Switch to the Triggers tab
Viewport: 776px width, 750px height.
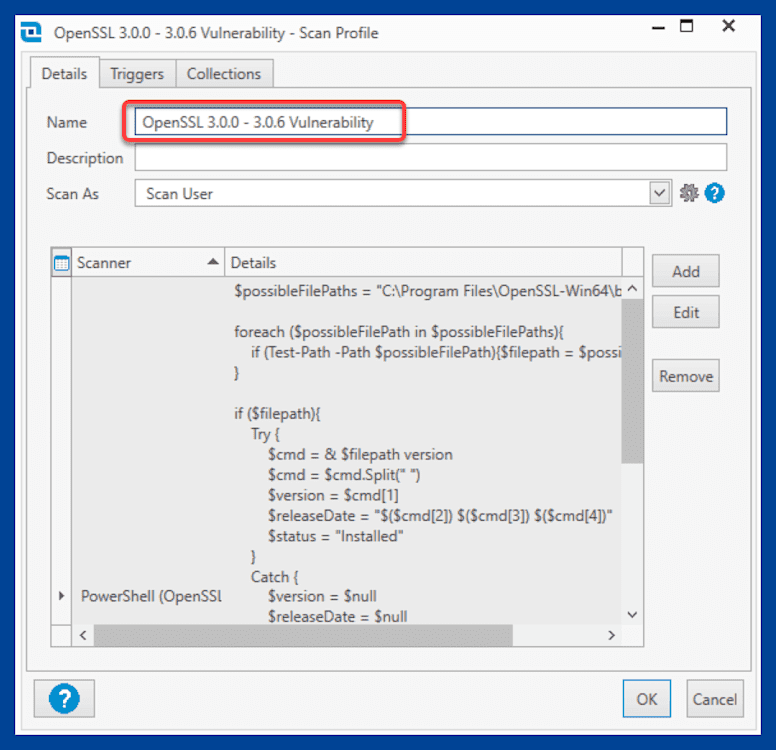(x=137, y=74)
